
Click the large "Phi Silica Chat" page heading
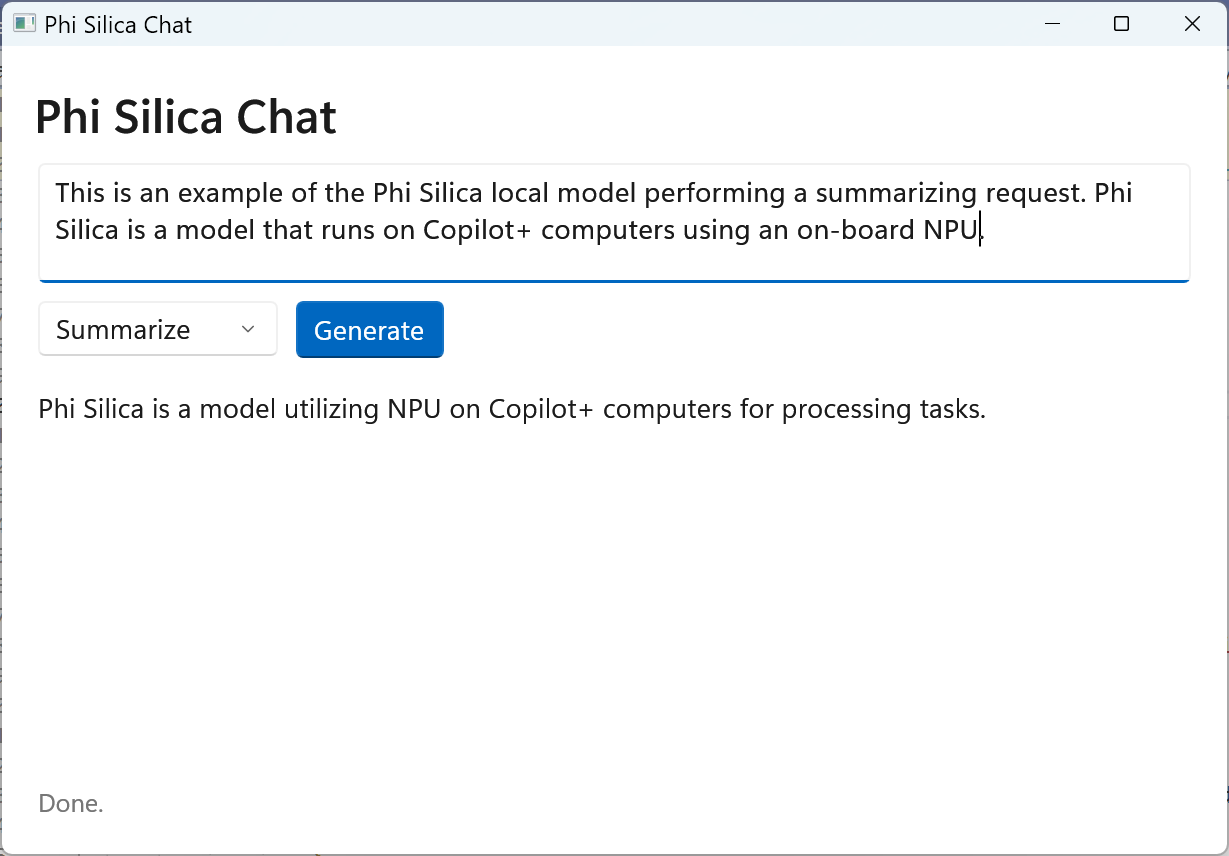[186, 118]
